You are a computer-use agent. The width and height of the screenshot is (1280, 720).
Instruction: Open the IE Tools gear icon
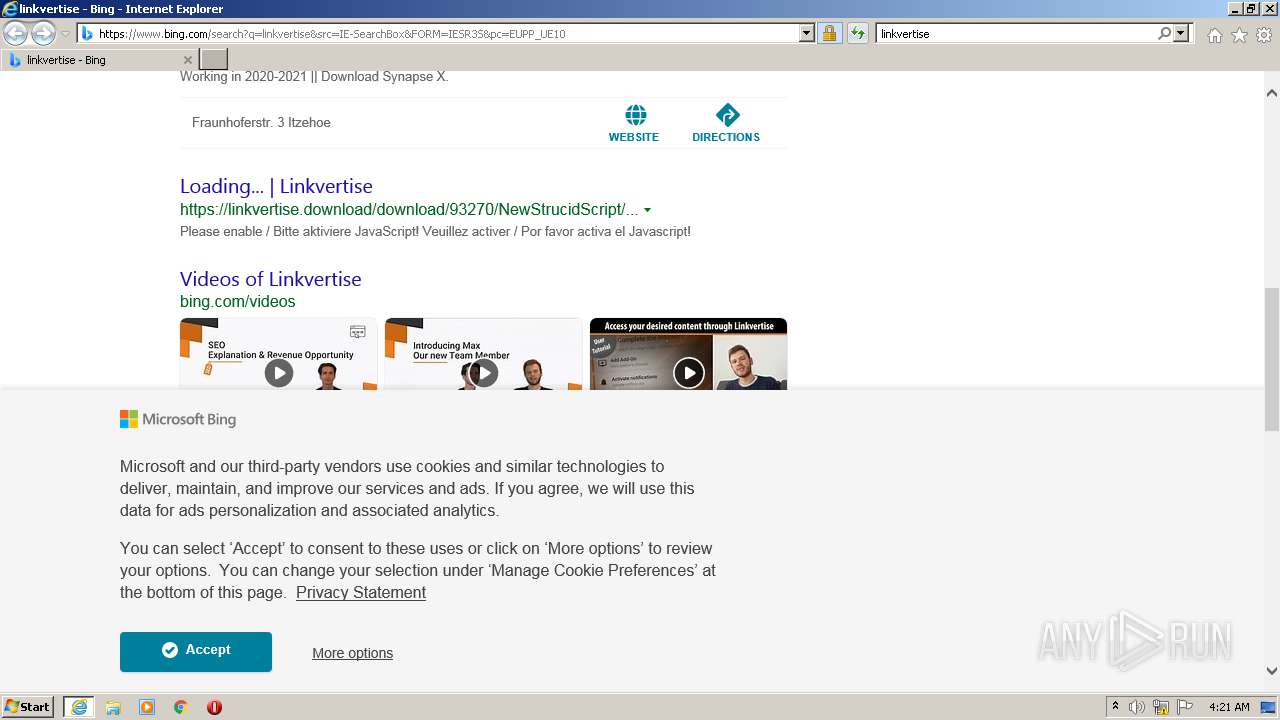click(x=1264, y=35)
